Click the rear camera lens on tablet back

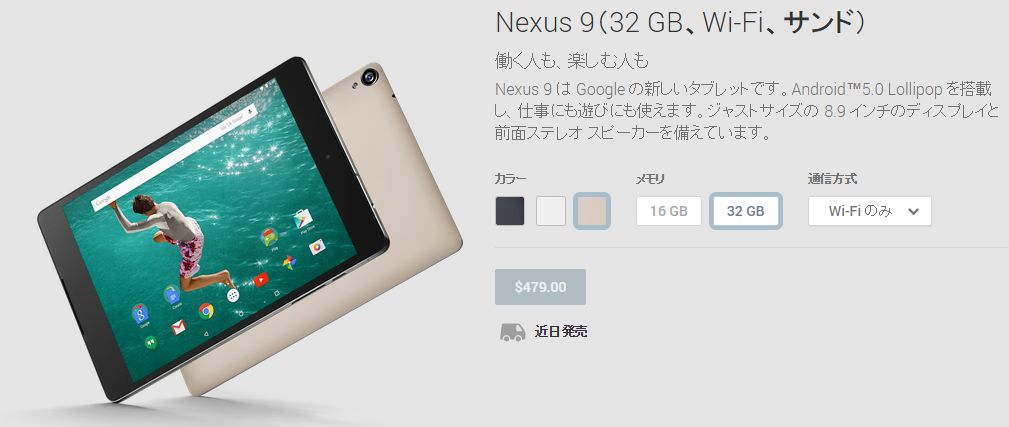click(x=369, y=78)
